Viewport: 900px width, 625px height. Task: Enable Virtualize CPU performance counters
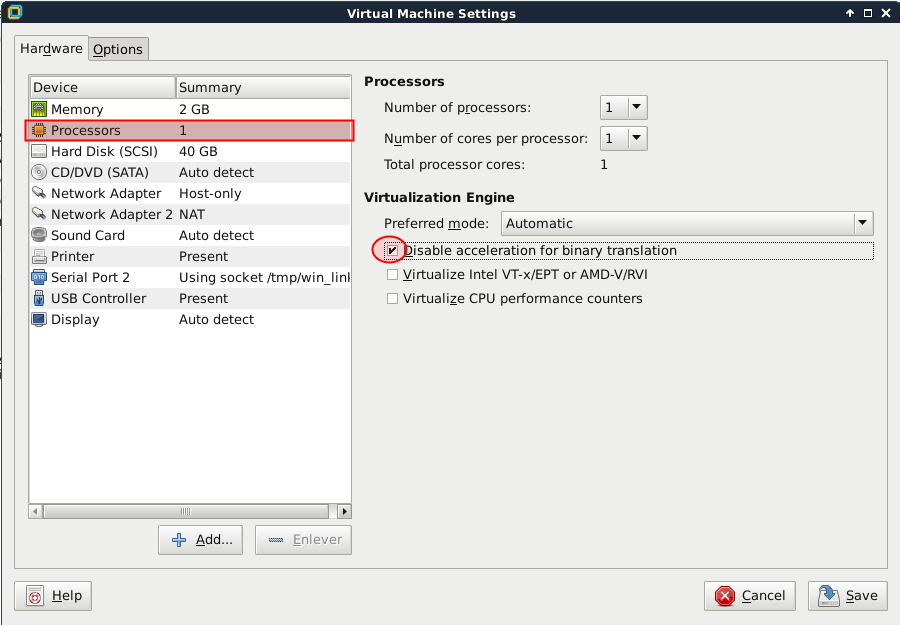click(x=393, y=298)
